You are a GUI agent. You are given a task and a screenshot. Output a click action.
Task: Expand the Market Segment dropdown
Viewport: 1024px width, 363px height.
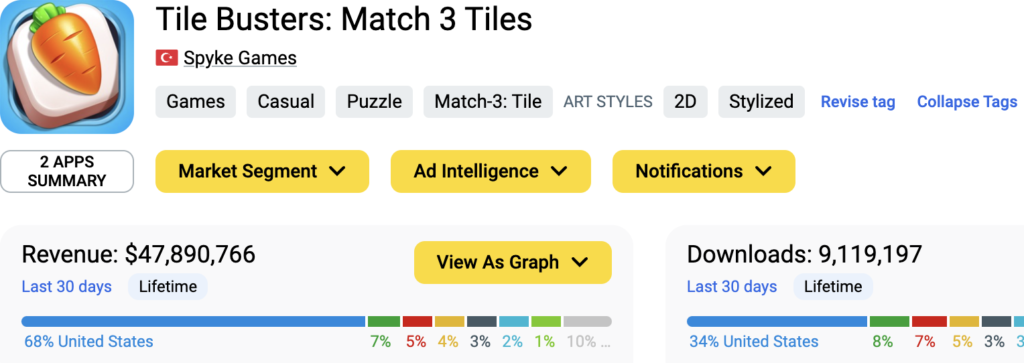[262, 172]
